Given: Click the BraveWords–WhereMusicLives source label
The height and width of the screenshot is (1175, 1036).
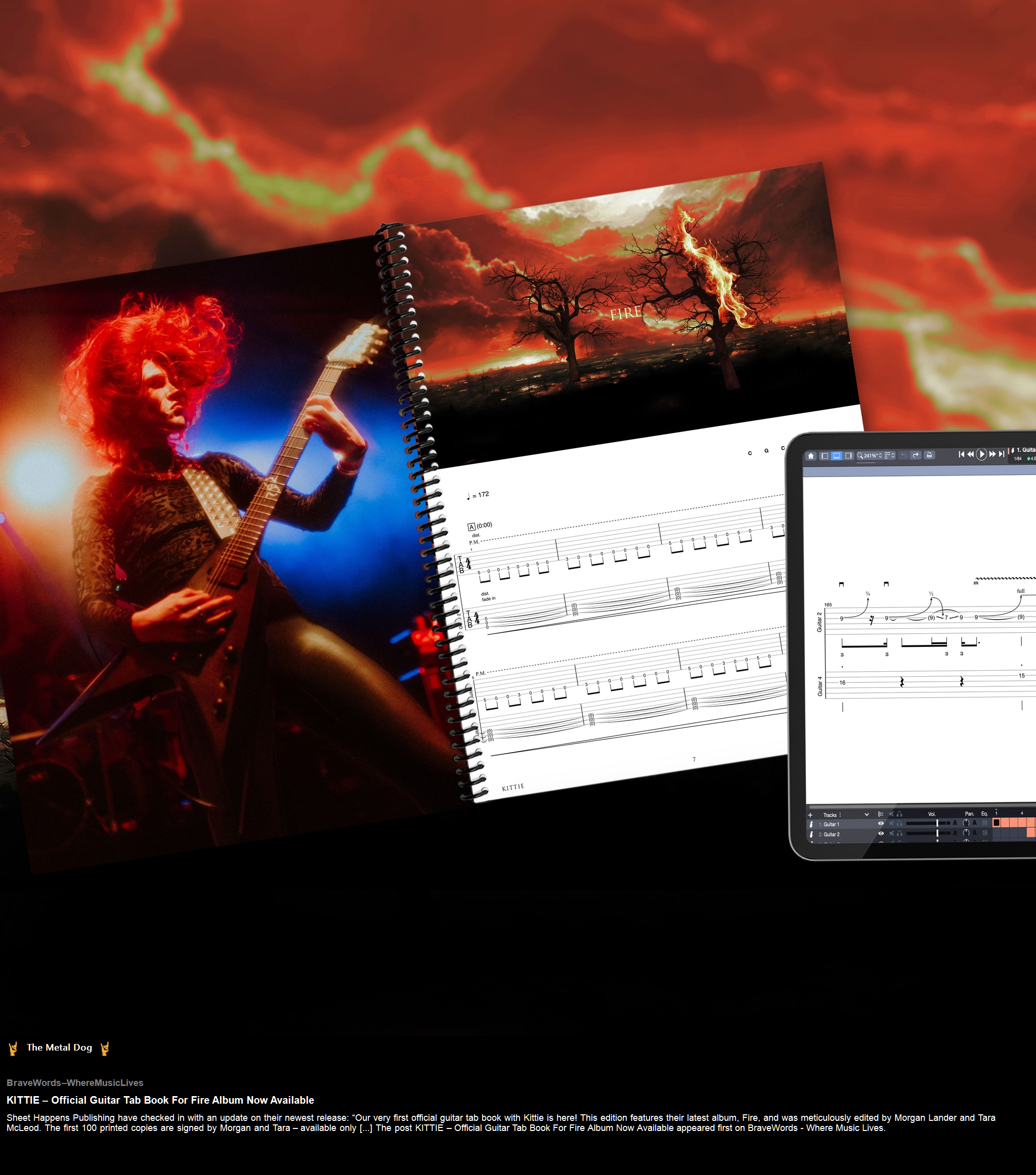Looking at the screenshot, I should [x=75, y=1082].
